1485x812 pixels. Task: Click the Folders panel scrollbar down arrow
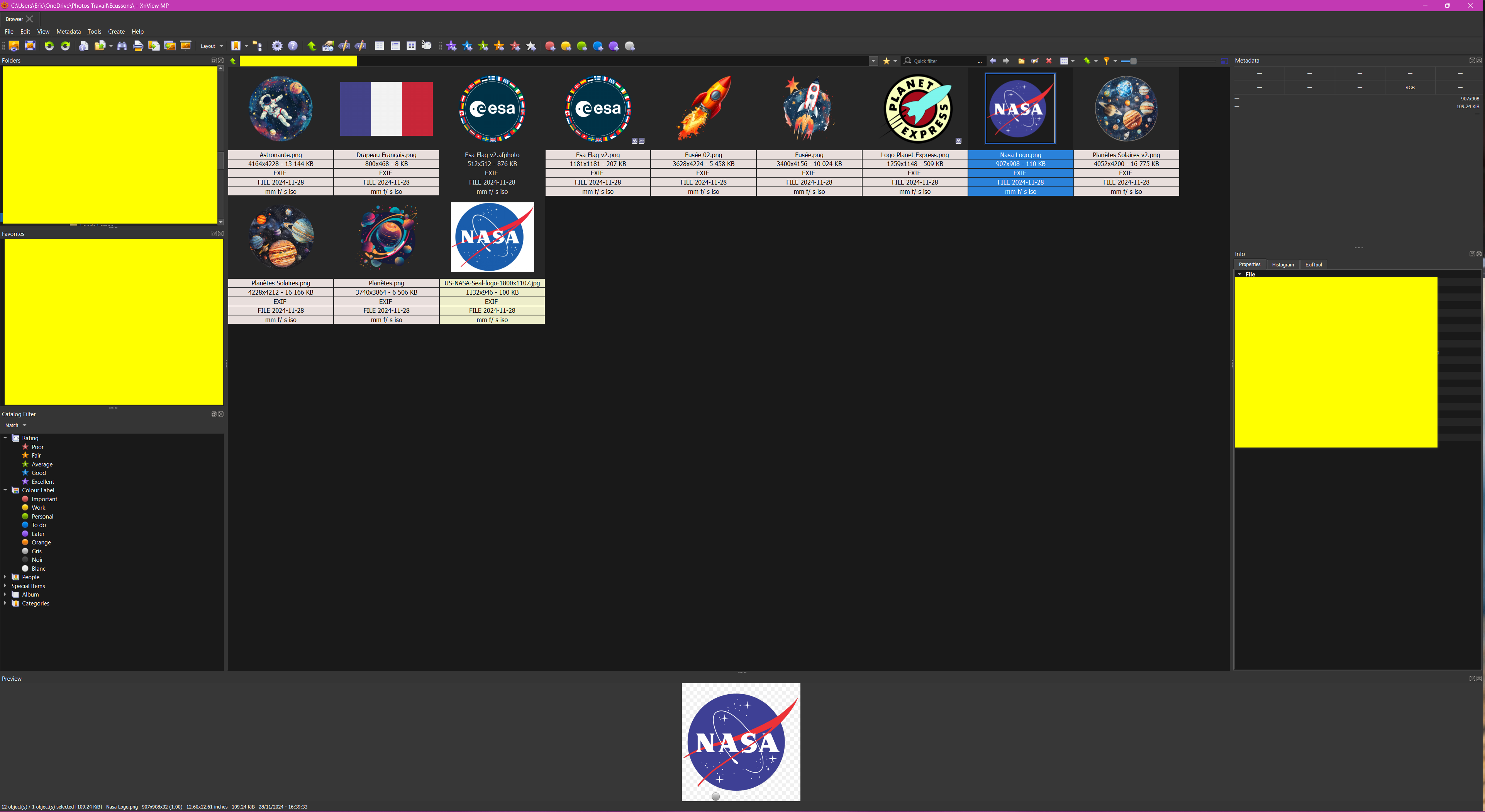220,222
